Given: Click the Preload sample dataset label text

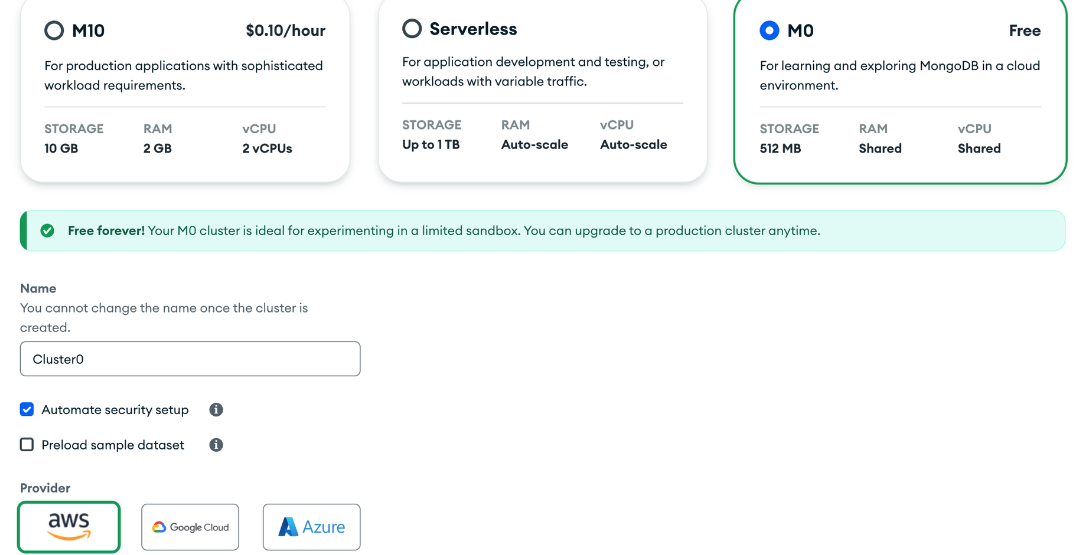Looking at the screenshot, I should pyautogui.click(x=113, y=445).
